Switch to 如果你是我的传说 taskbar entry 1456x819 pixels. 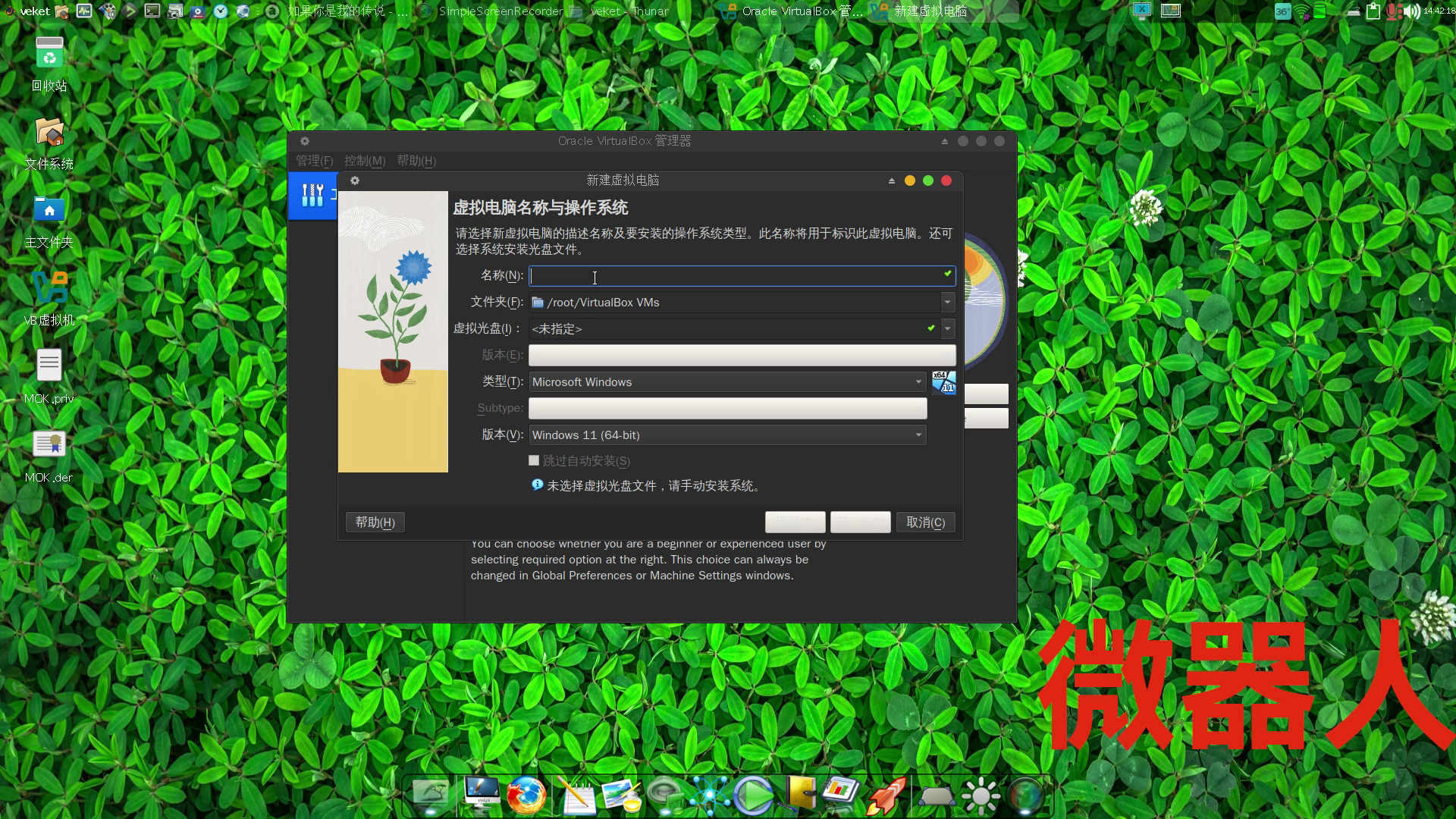(x=338, y=11)
